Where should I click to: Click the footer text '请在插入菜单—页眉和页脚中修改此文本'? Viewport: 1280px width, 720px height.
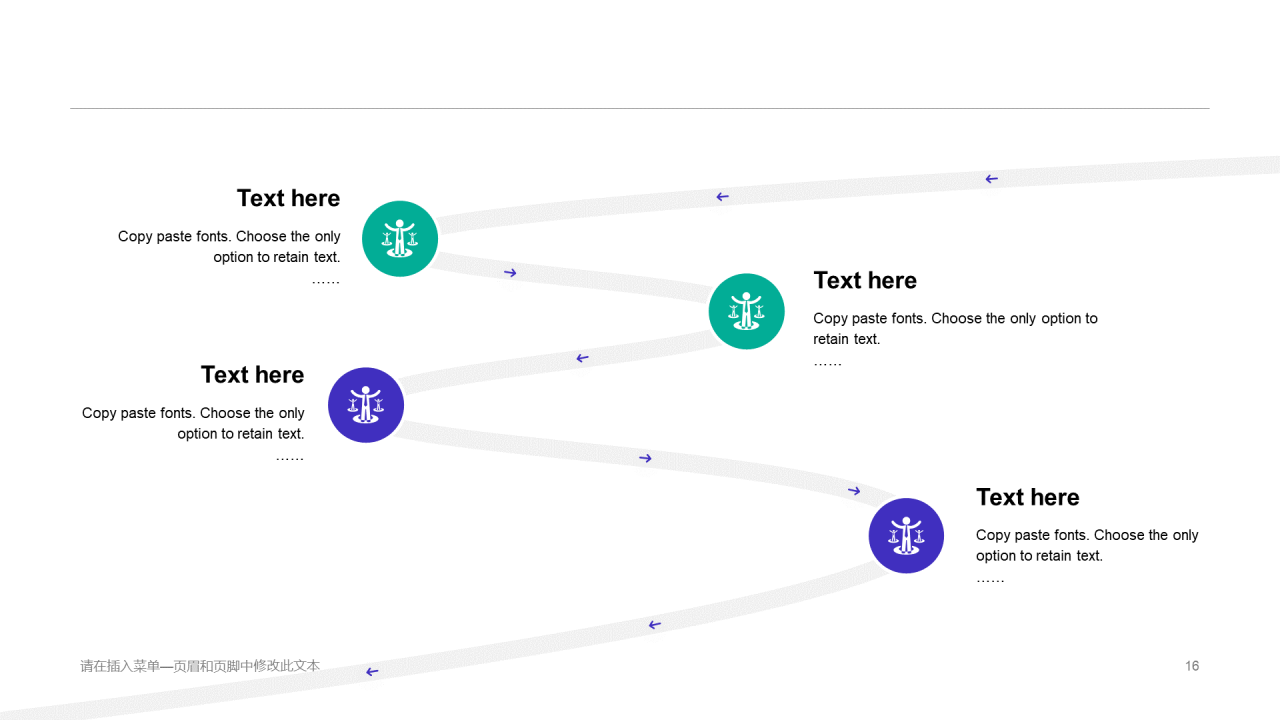[x=200, y=666]
